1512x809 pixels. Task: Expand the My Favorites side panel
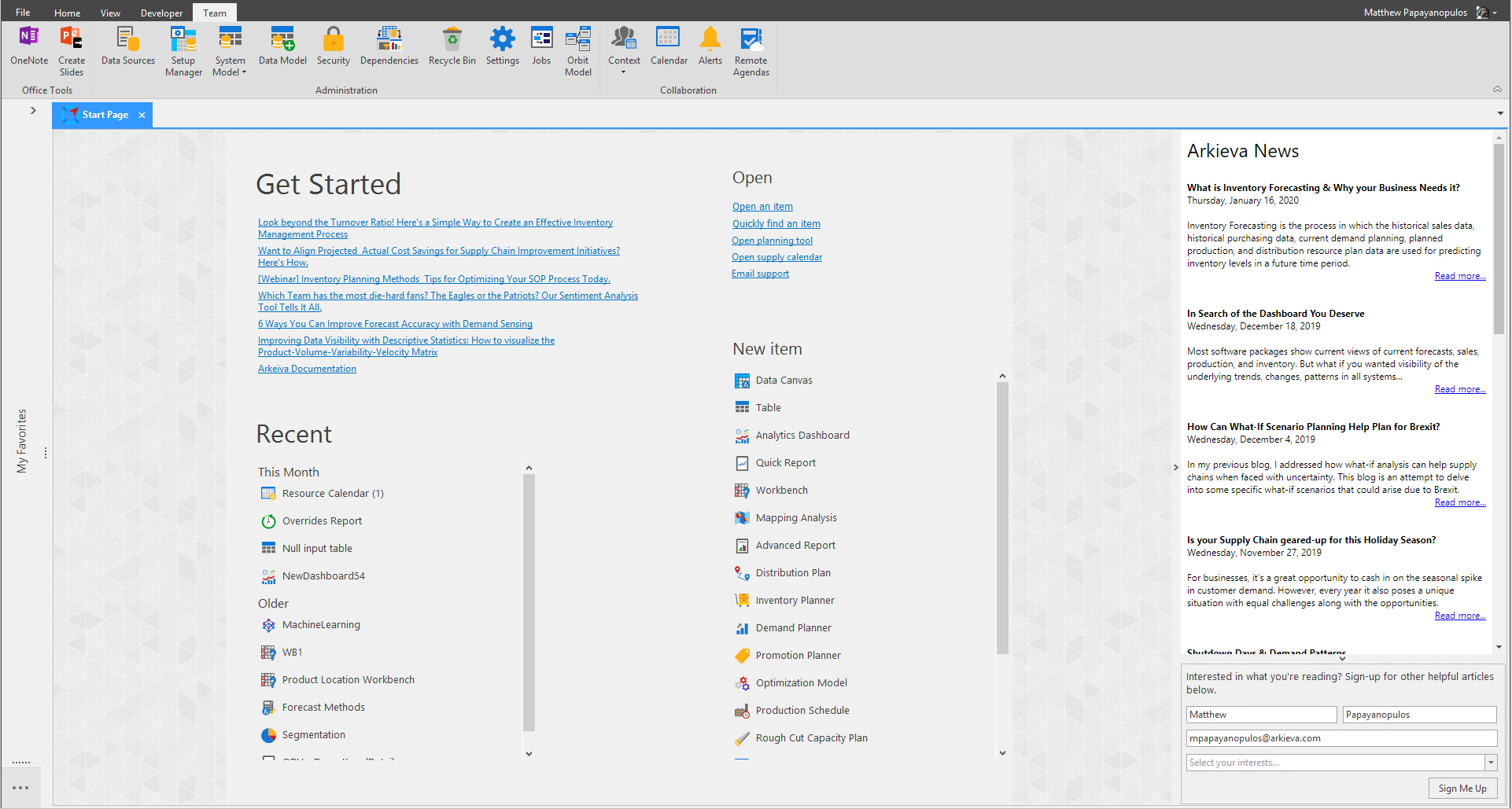tap(33, 111)
